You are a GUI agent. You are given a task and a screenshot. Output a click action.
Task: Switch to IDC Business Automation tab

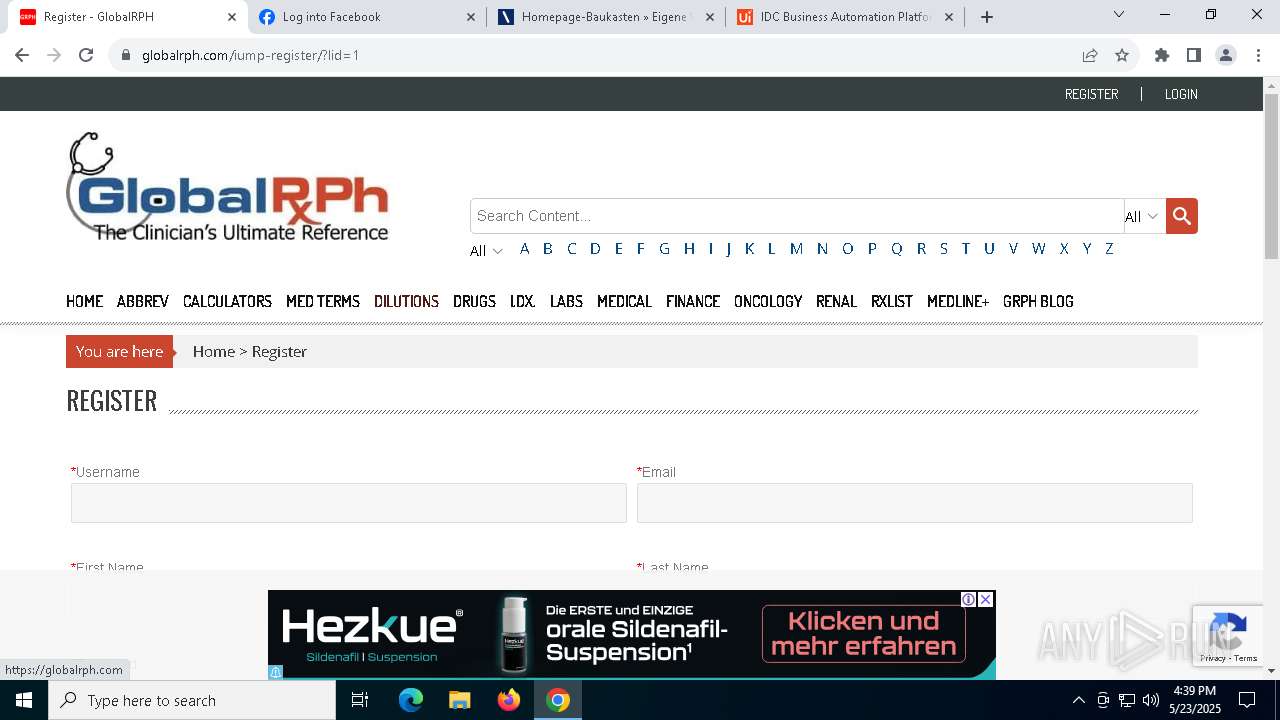coord(845,17)
